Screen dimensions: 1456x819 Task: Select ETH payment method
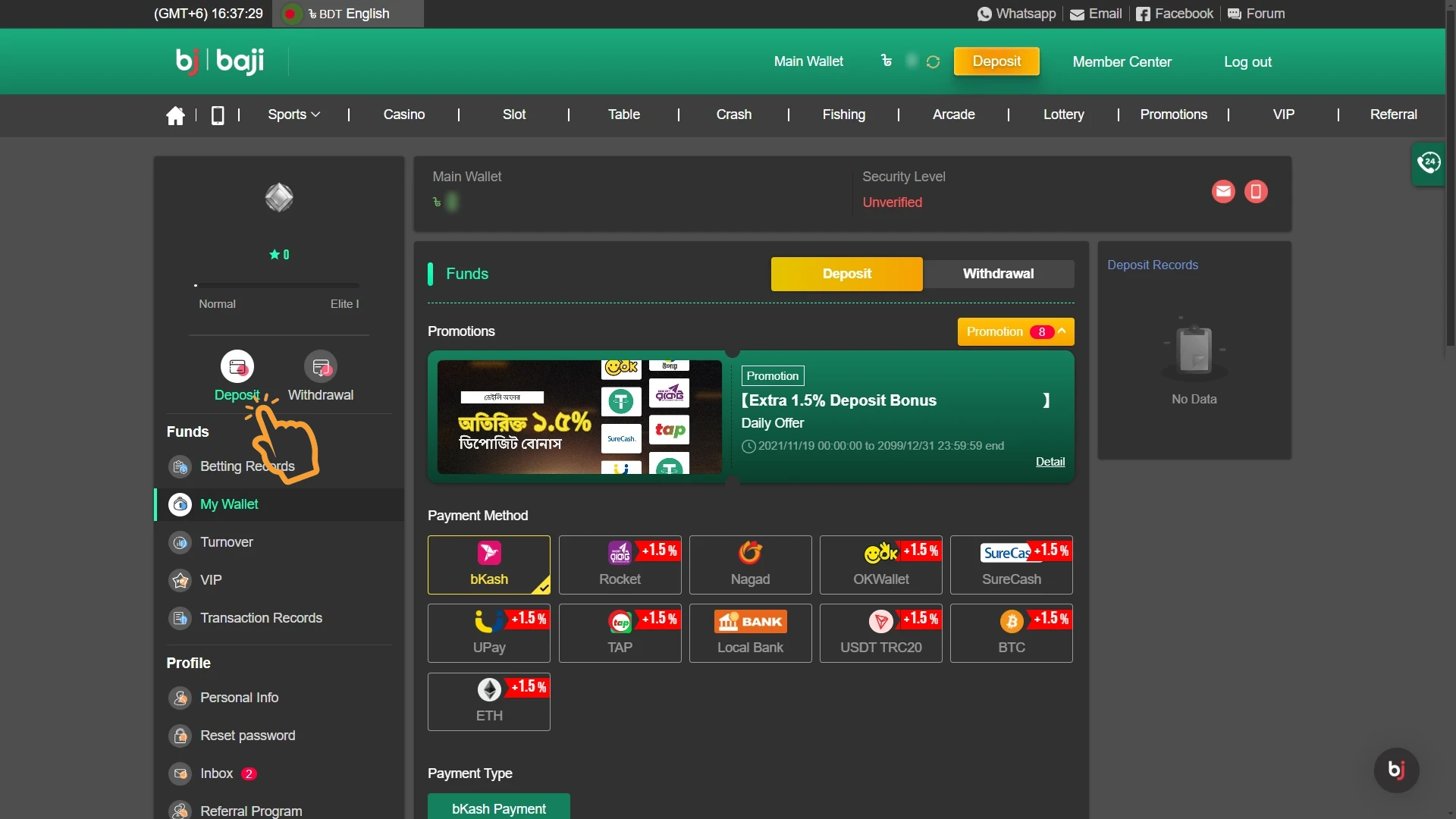tap(489, 701)
